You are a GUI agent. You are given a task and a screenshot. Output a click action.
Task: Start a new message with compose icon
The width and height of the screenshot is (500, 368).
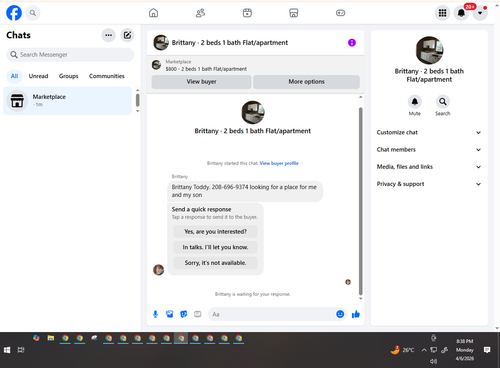click(127, 35)
